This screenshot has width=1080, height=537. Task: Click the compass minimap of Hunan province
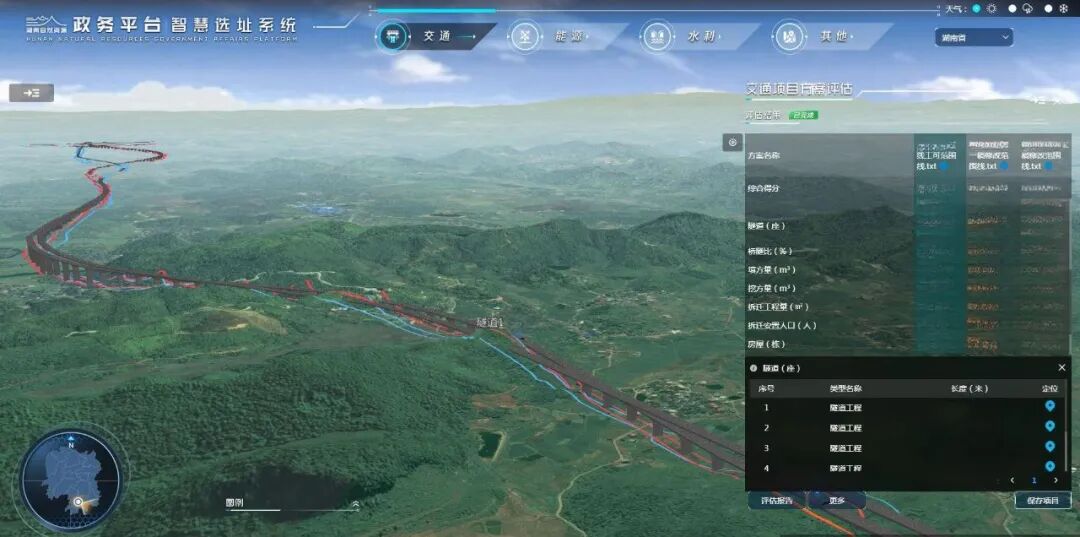[71, 479]
